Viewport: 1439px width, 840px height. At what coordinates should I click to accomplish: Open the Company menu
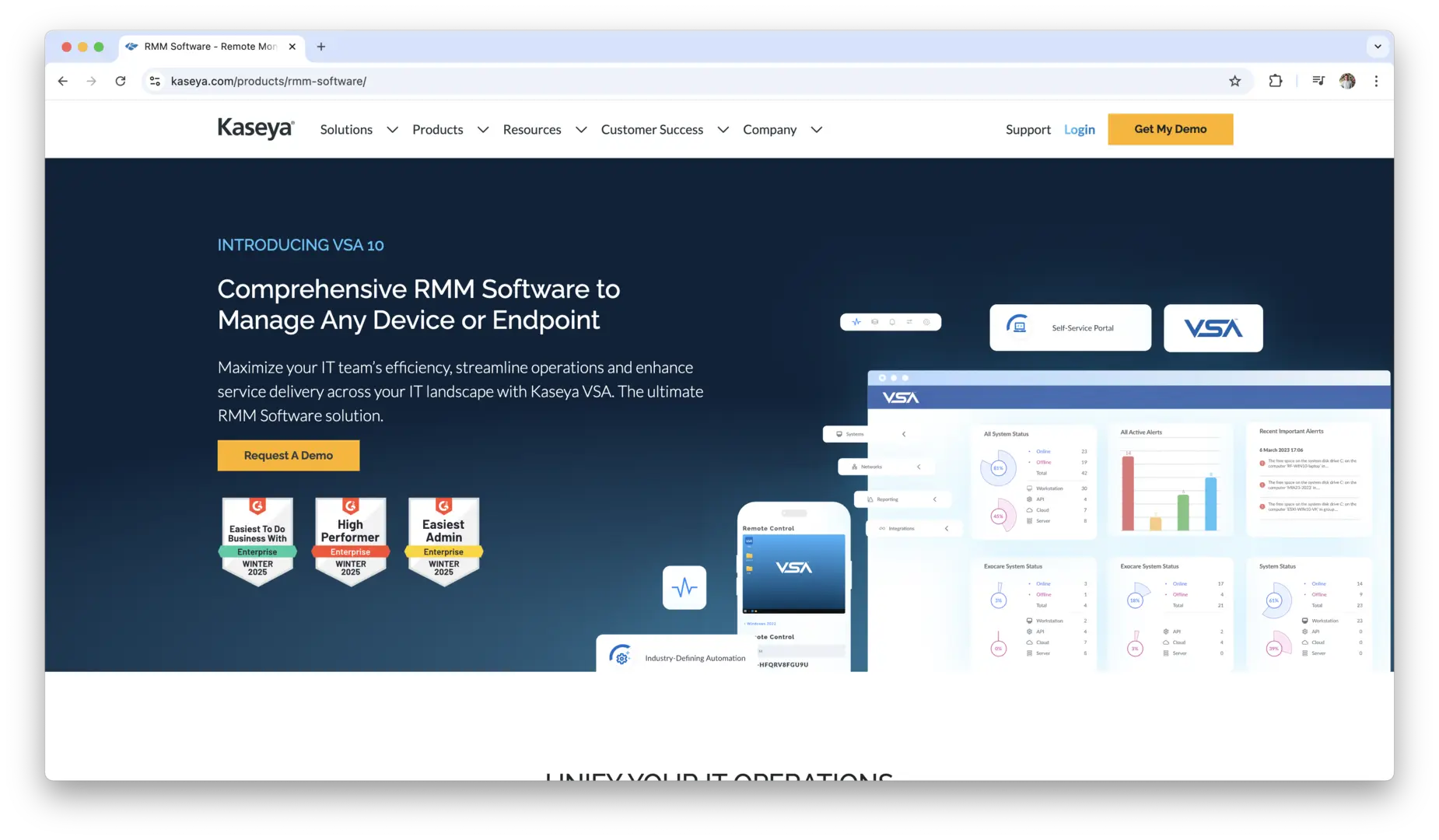coord(770,130)
